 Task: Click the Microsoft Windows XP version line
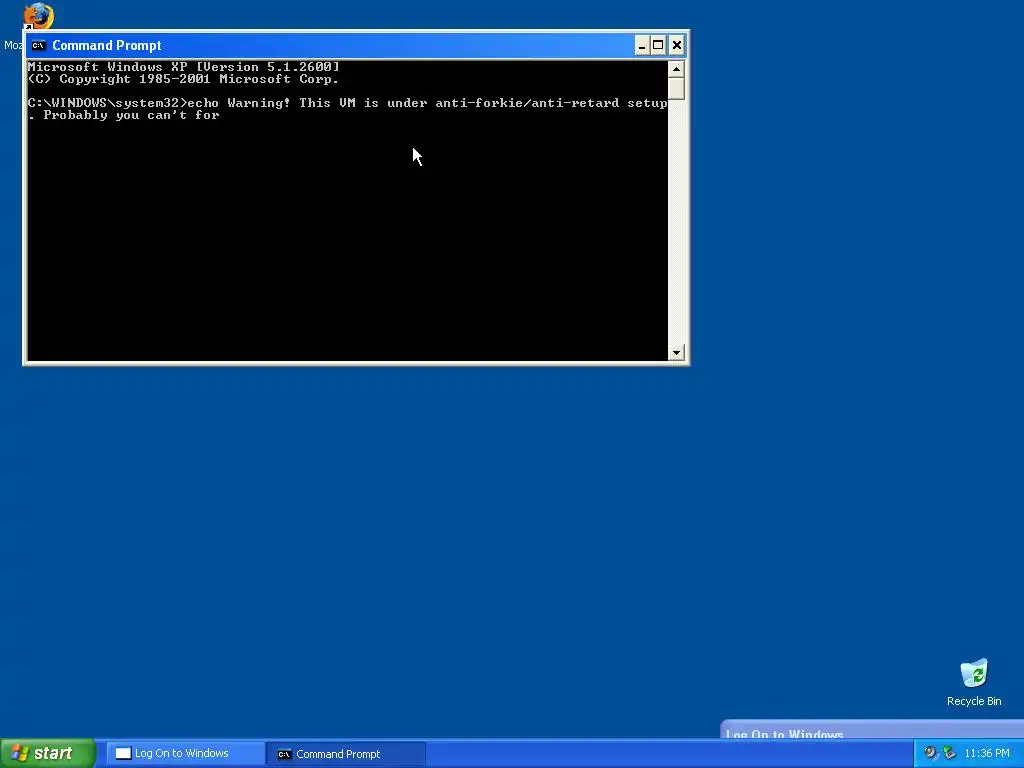pyautogui.click(x=184, y=67)
